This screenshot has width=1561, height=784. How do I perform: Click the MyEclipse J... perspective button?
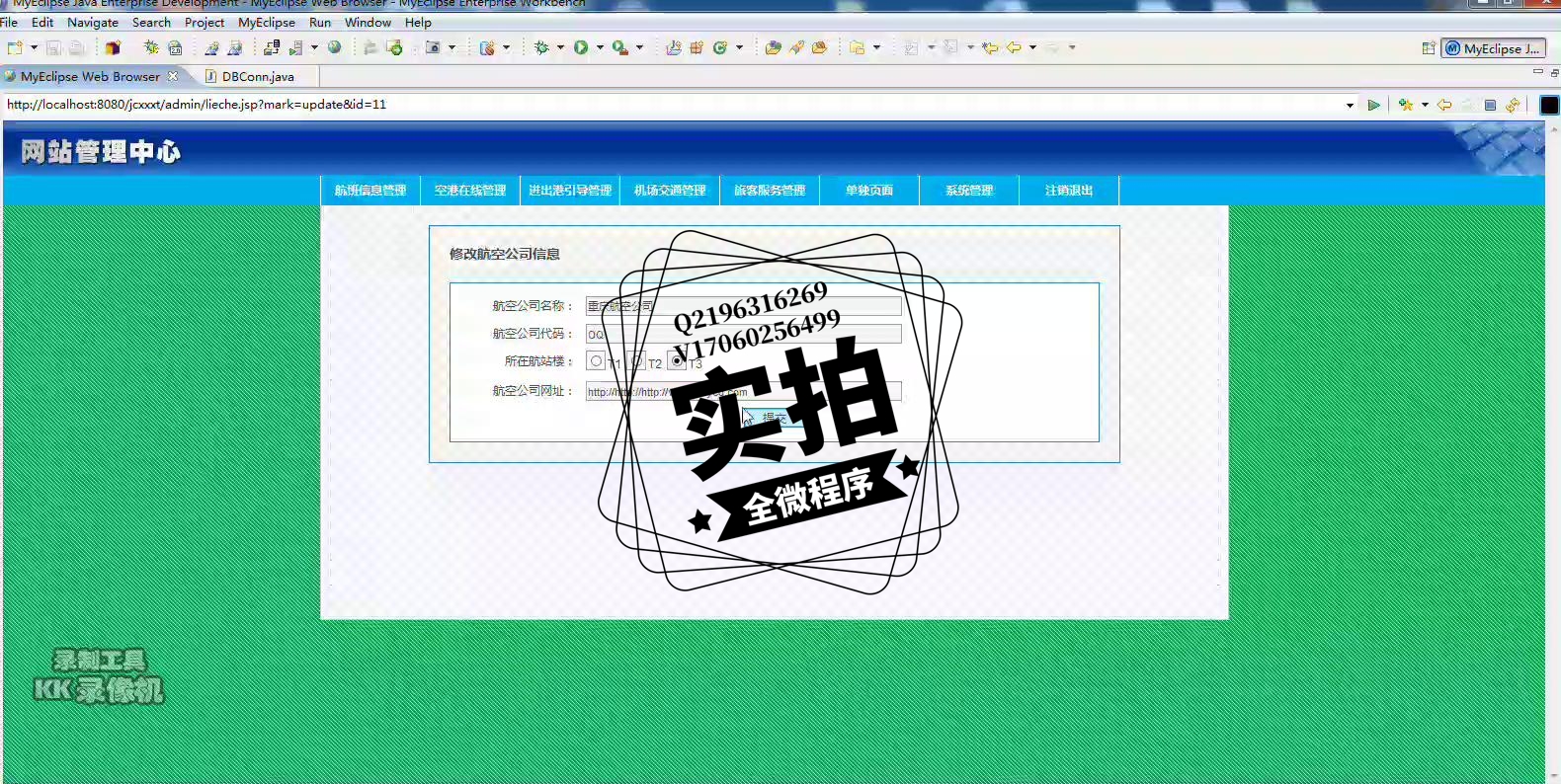tap(1493, 48)
